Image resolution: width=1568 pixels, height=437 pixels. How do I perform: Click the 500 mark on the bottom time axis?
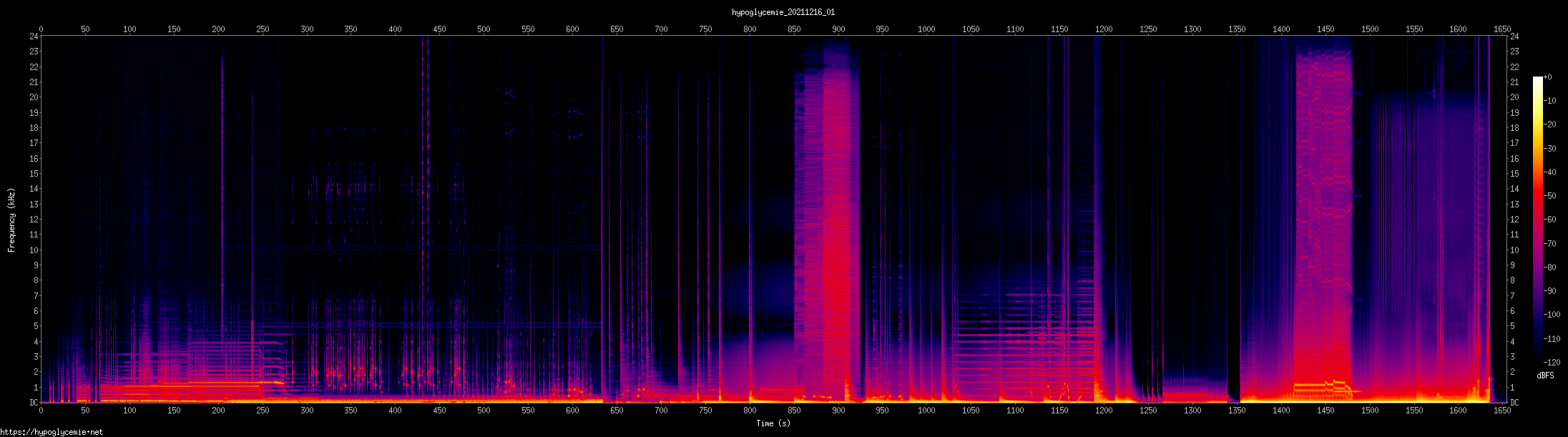pos(484,411)
